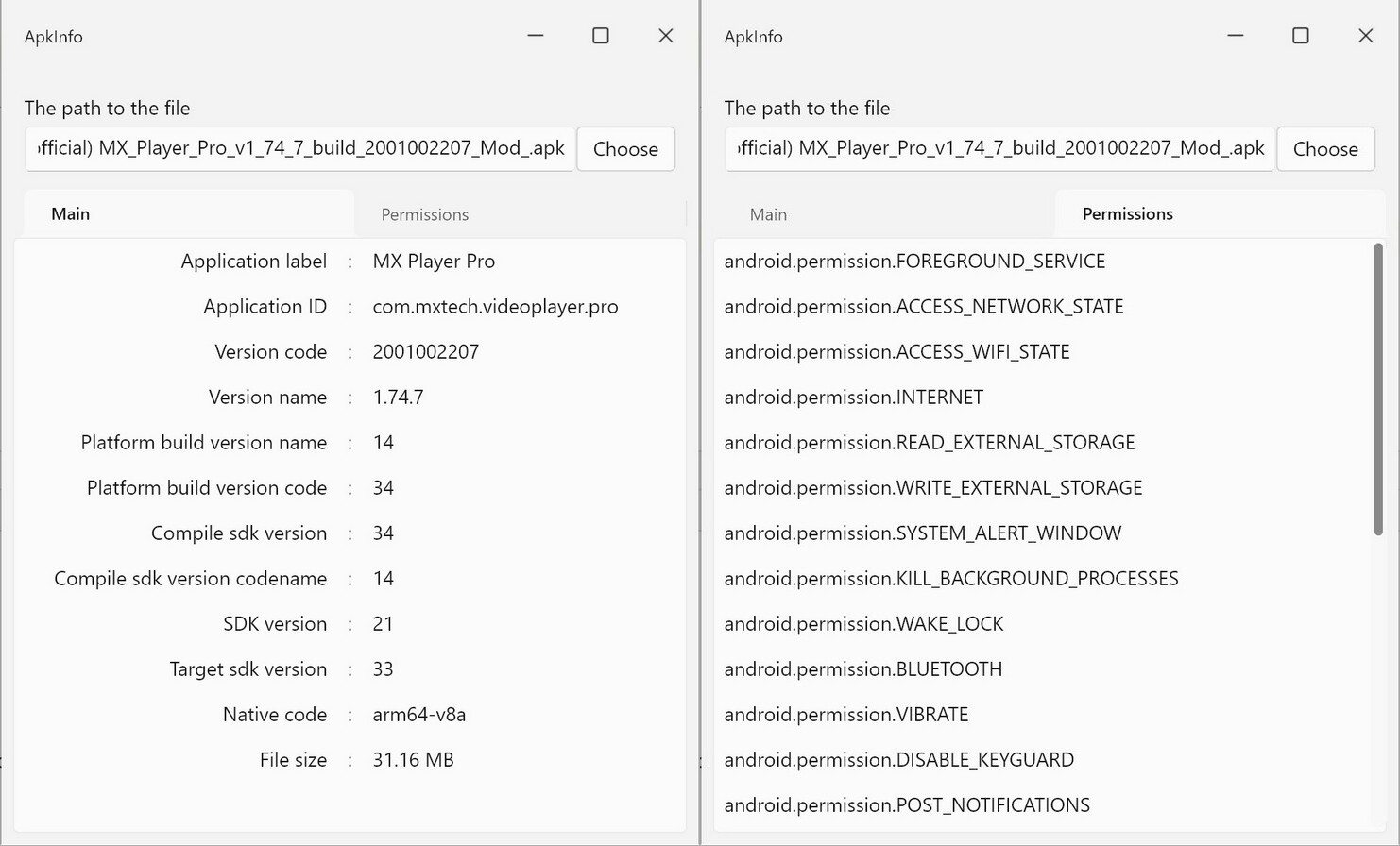Click 'Target sdk version' label
The image size is (1400, 846).
pyautogui.click(x=248, y=669)
